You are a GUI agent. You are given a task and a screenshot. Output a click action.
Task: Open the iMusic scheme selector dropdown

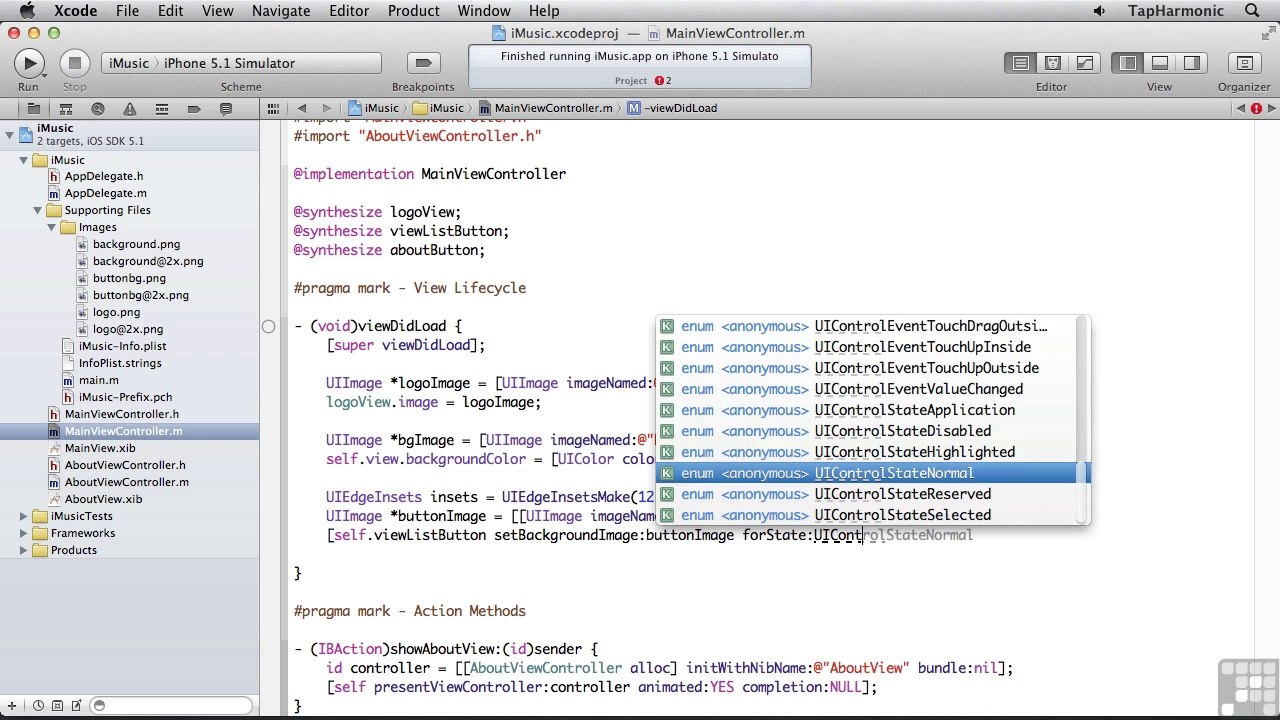[x=241, y=63]
